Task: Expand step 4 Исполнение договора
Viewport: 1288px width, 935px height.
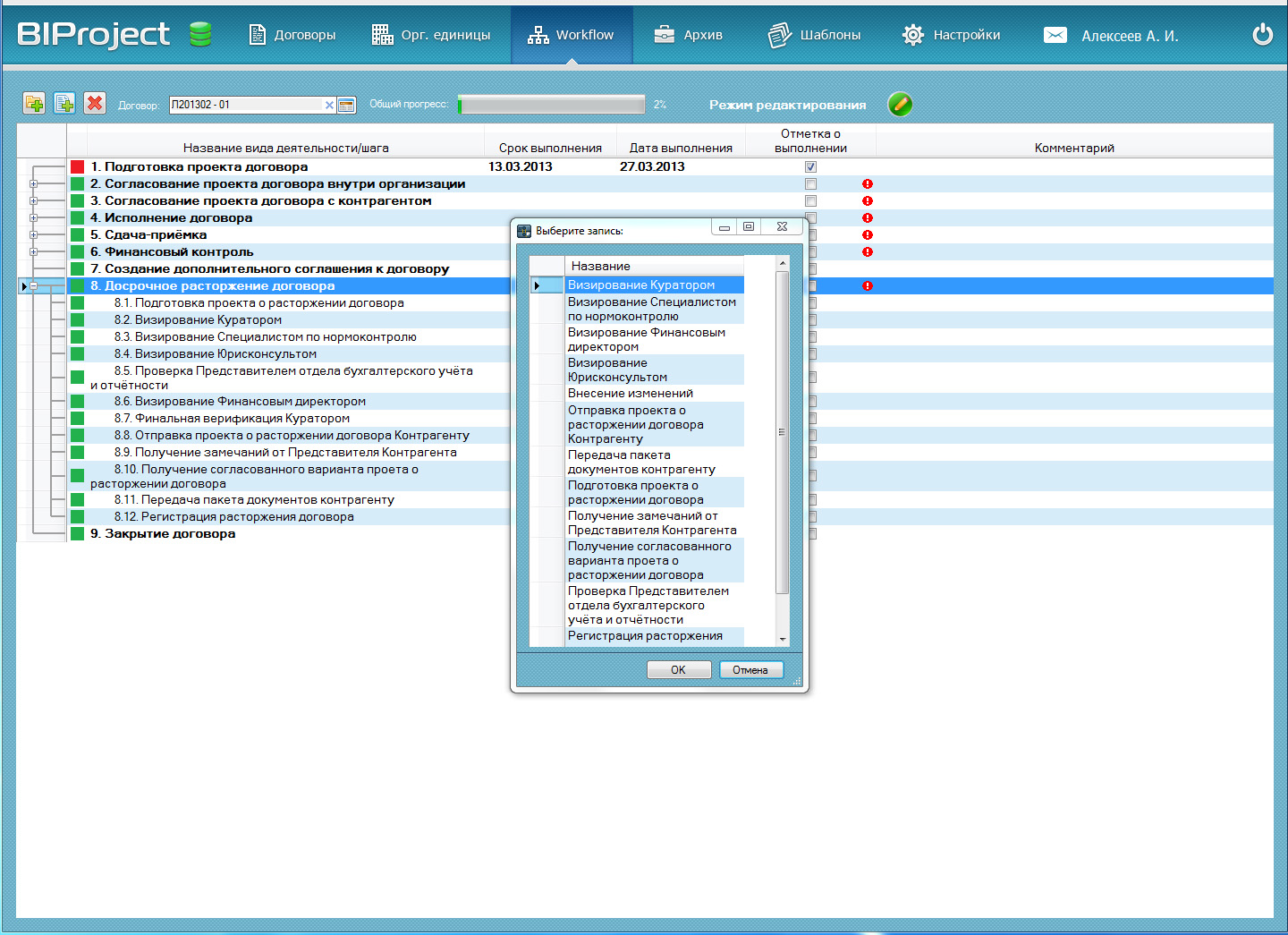Action: pos(33,218)
